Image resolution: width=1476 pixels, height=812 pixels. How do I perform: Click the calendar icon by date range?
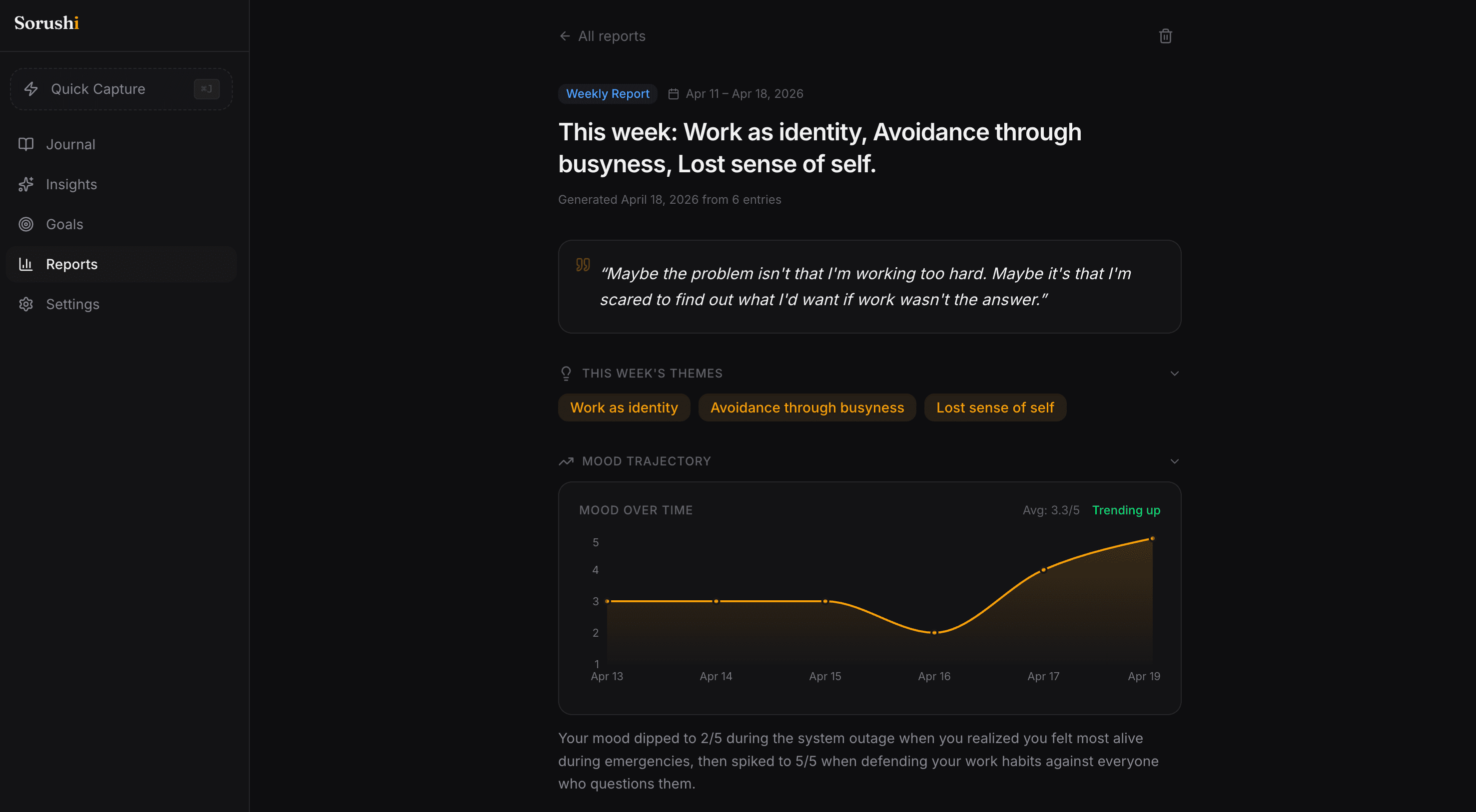click(x=674, y=94)
